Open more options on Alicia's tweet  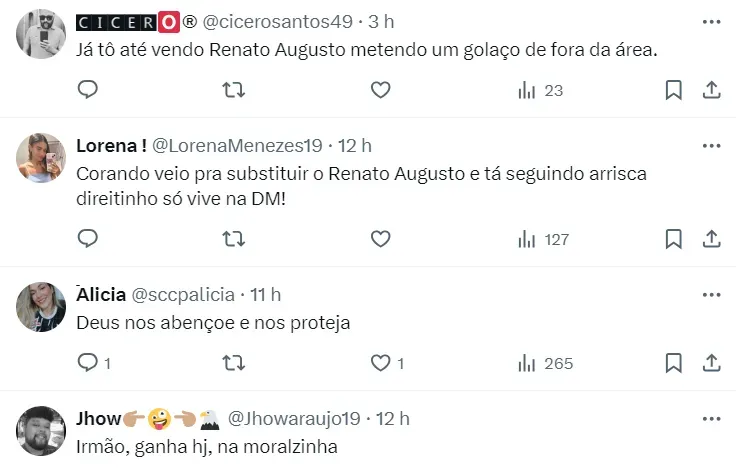pos(711,295)
